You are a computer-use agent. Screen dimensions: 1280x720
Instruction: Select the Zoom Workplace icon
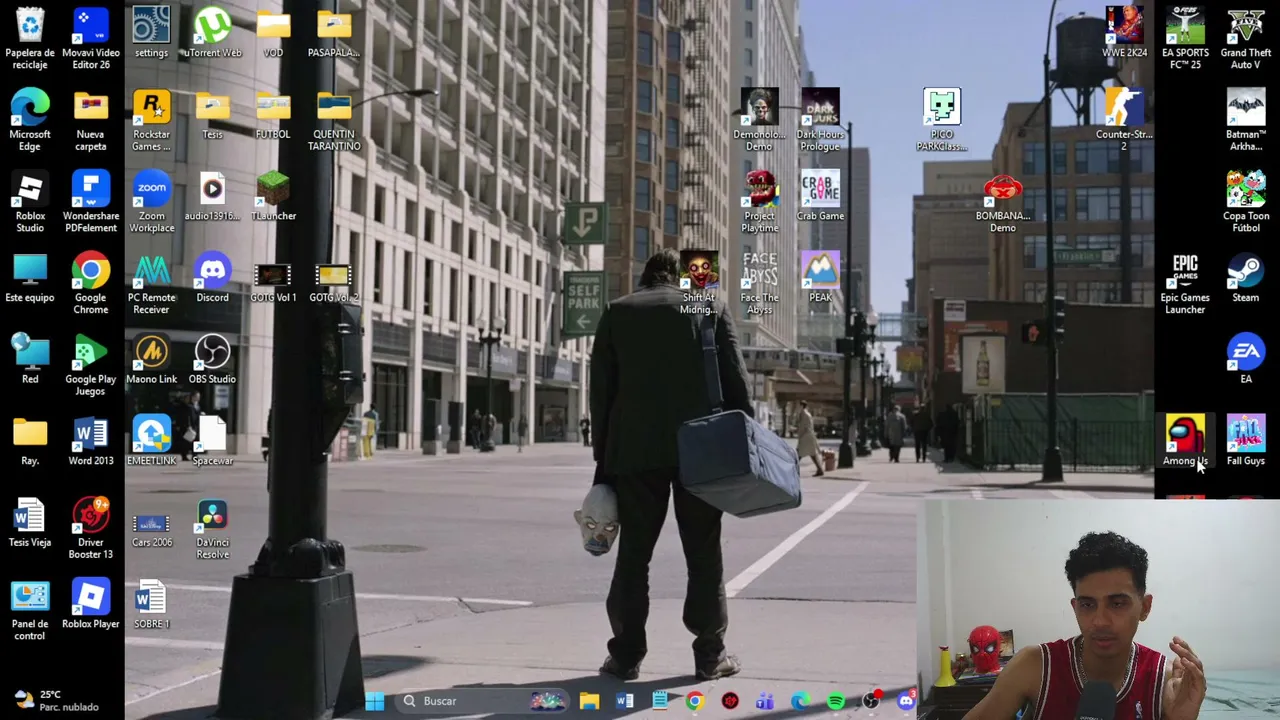(151, 202)
